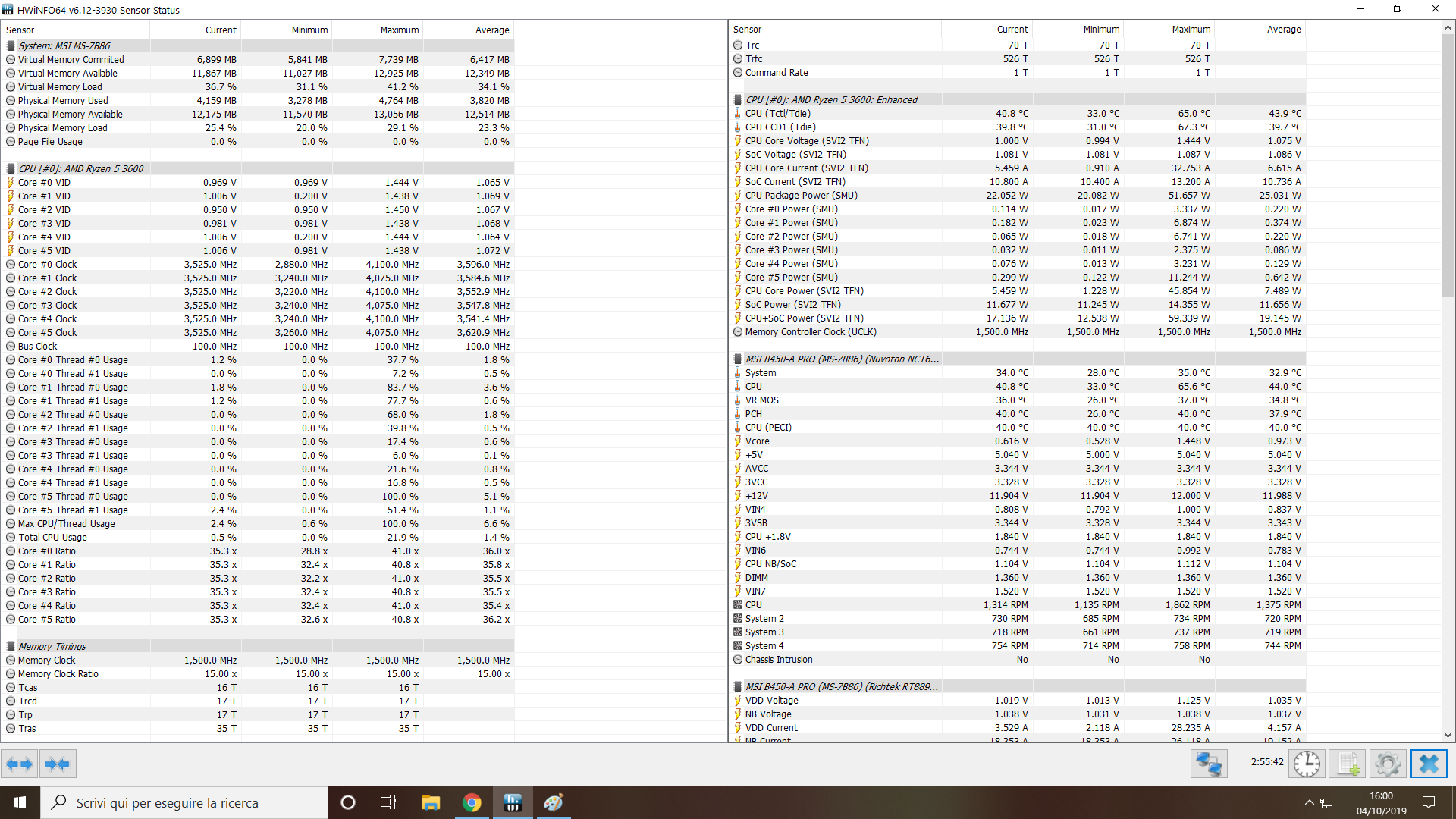Viewport: 1456px width, 819px height.
Task: Select 'Memory Clock Ratio' sensor row
Action: tap(258, 674)
